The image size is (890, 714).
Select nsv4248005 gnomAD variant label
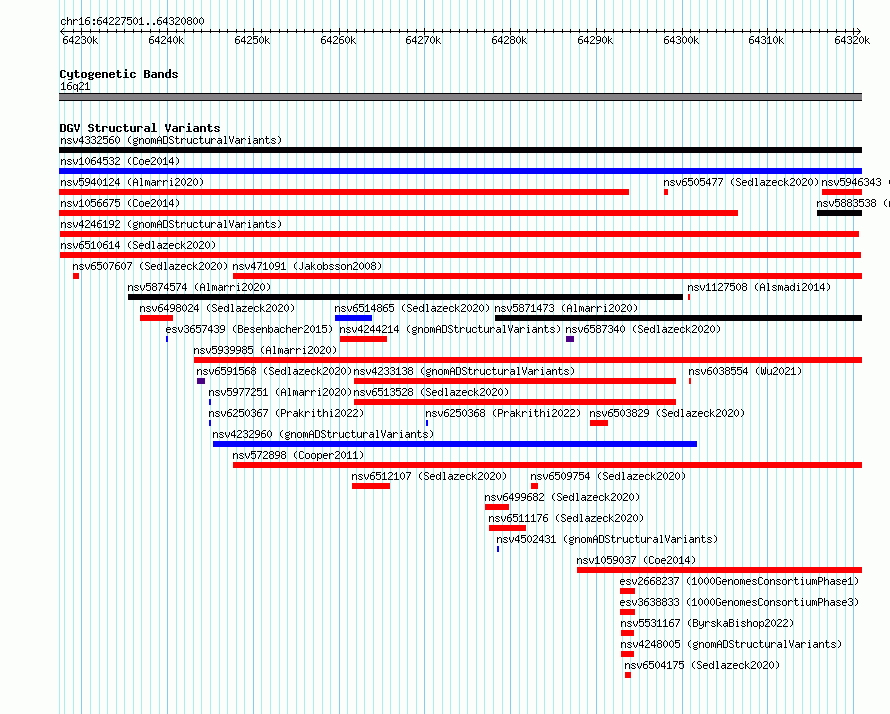point(731,644)
